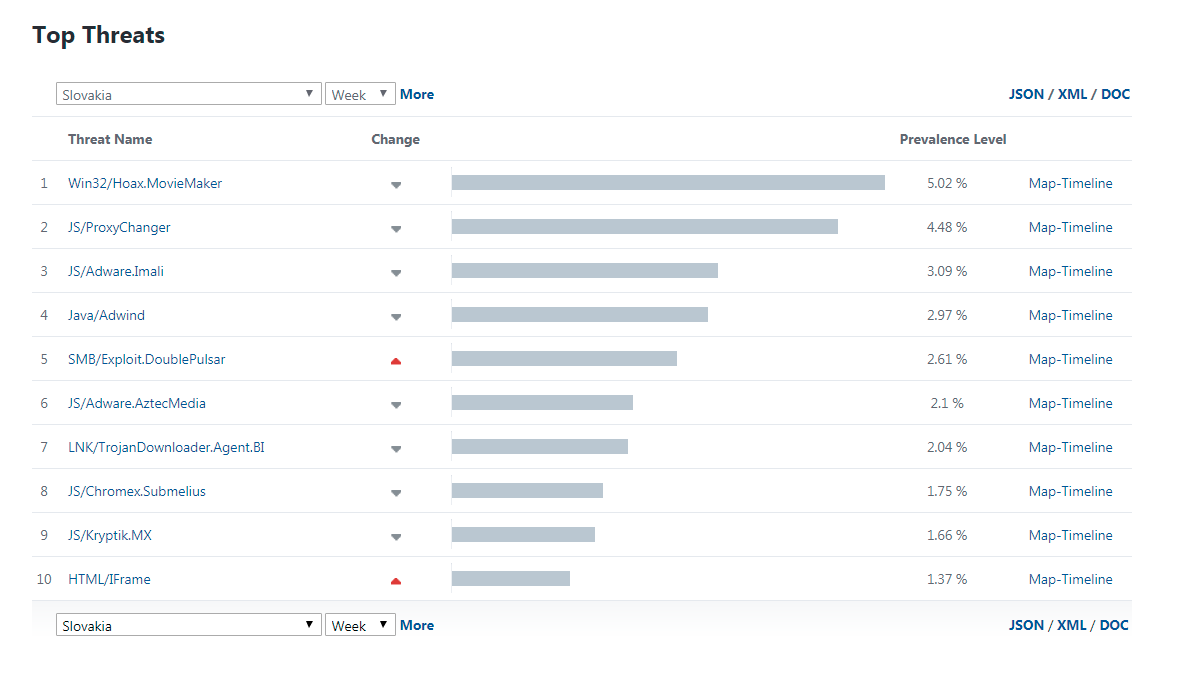Open the SMB/Exploit.DoublePulsar threat page
Image resolution: width=1182 pixels, height=684 pixels.
146,360
